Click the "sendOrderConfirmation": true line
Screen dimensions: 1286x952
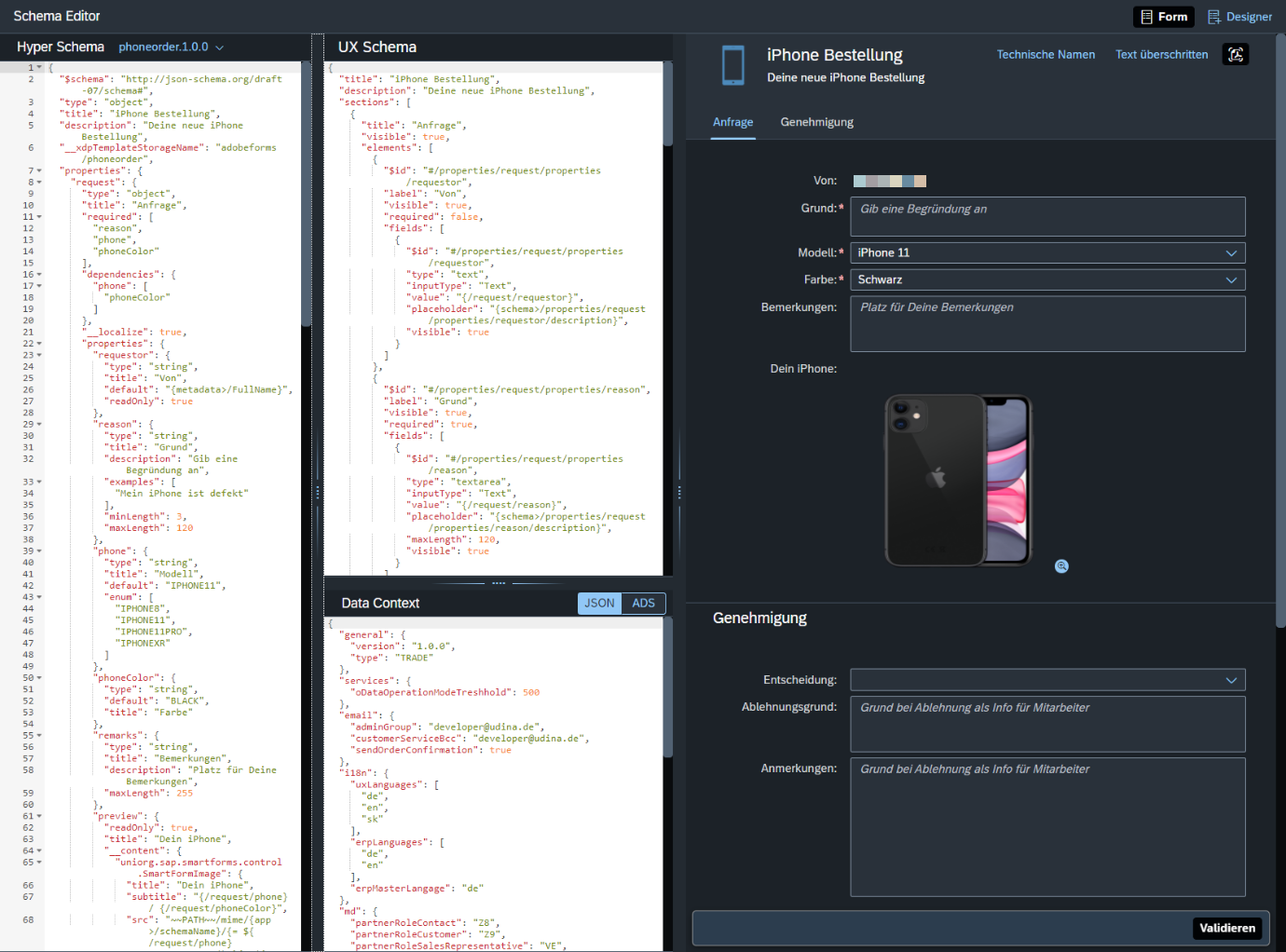point(431,750)
